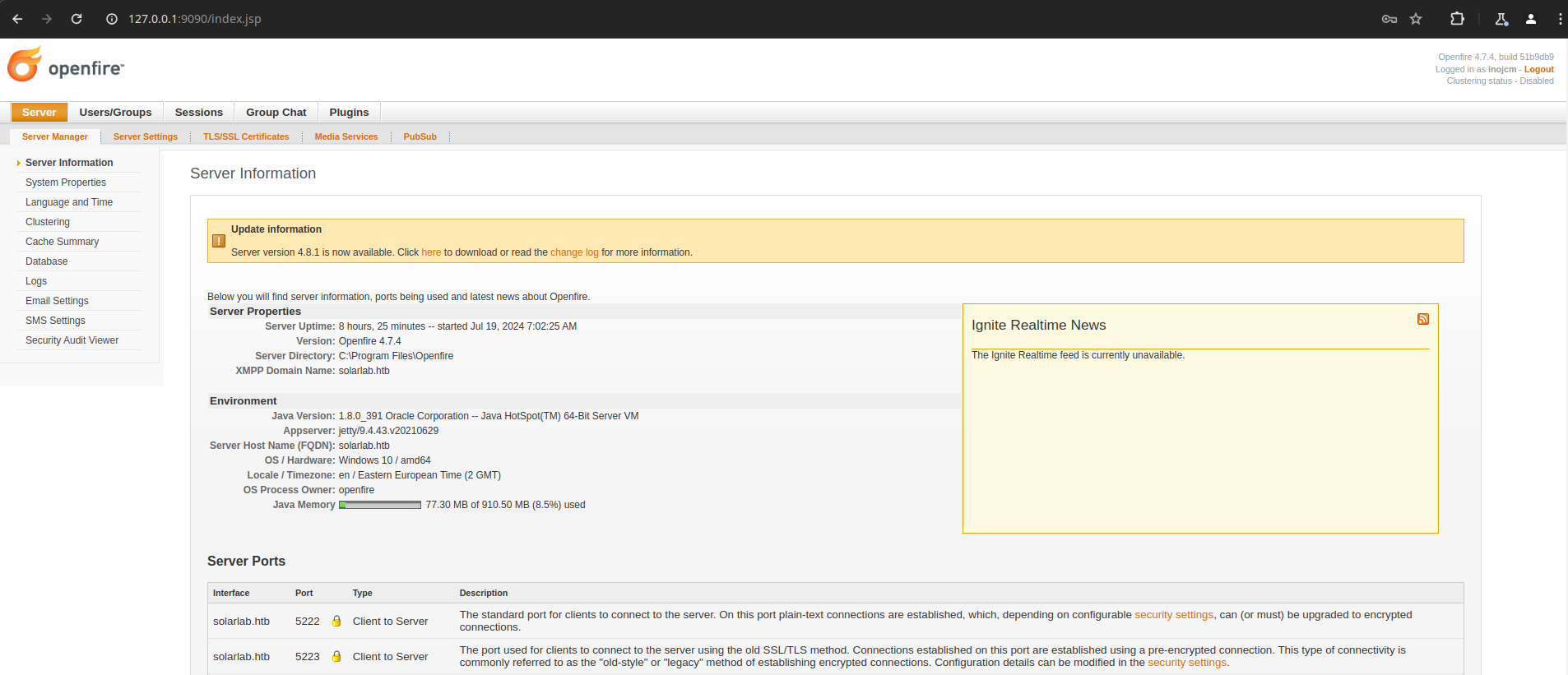The image size is (1568, 675).
Task: Open Clustering in the sidebar
Action: tap(48, 222)
